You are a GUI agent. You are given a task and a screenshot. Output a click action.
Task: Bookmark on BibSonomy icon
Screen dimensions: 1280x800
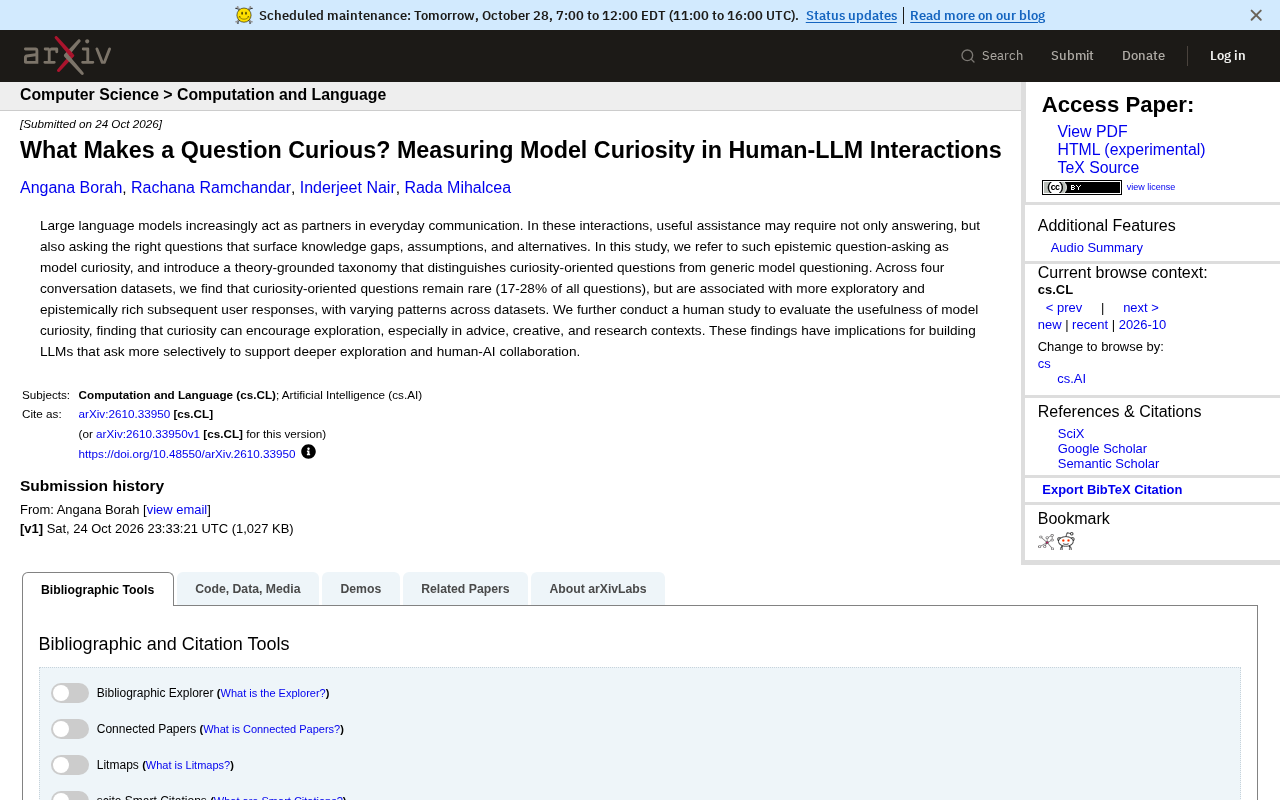(x=1046, y=541)
